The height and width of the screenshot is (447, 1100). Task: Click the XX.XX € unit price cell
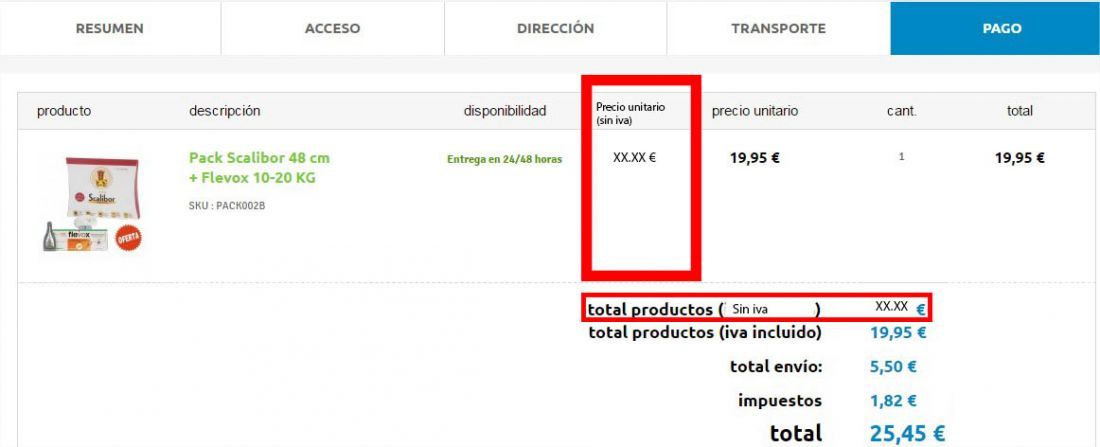pyautogui.click(x=634, y=158)
